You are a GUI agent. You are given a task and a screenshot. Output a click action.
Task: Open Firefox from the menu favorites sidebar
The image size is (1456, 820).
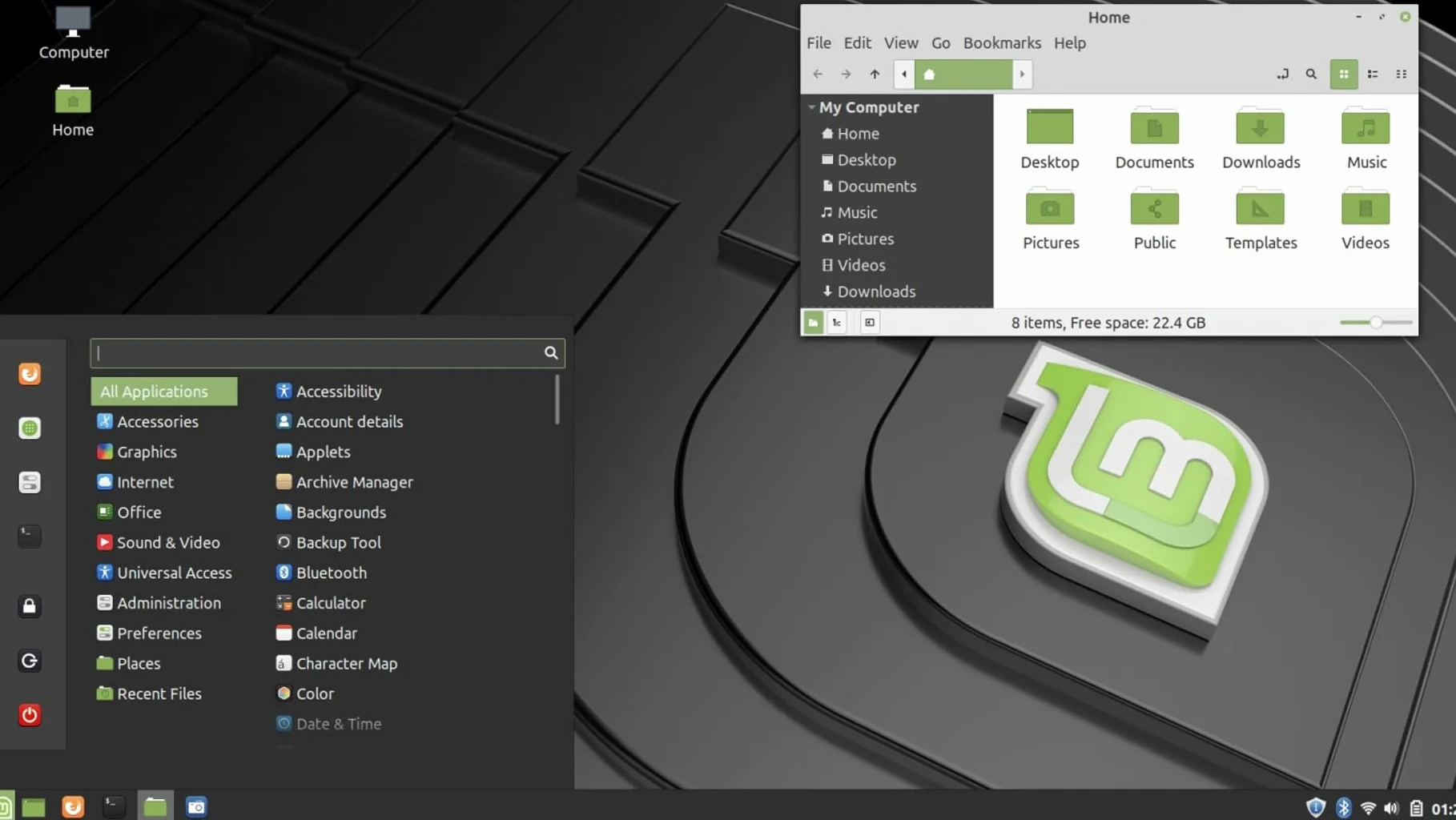(x=30, y=374)
